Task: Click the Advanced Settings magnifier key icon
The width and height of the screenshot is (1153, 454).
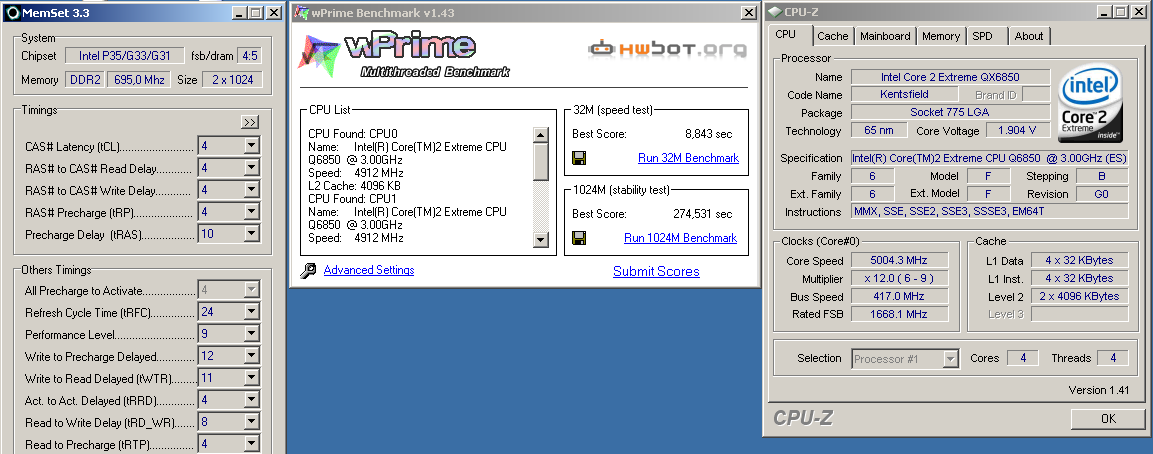Action: point(308,271)
